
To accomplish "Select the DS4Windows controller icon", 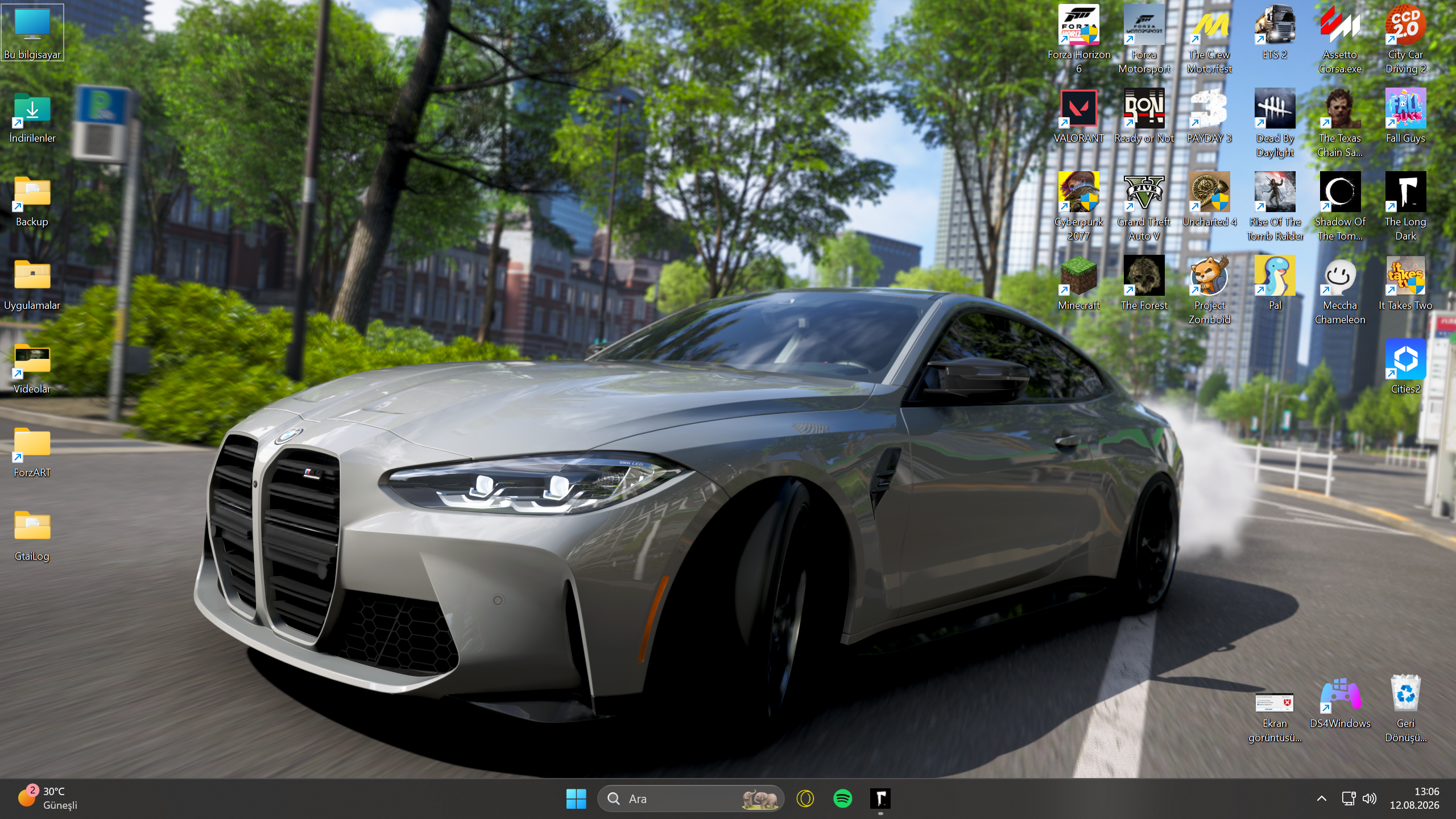I will 1341,702.
